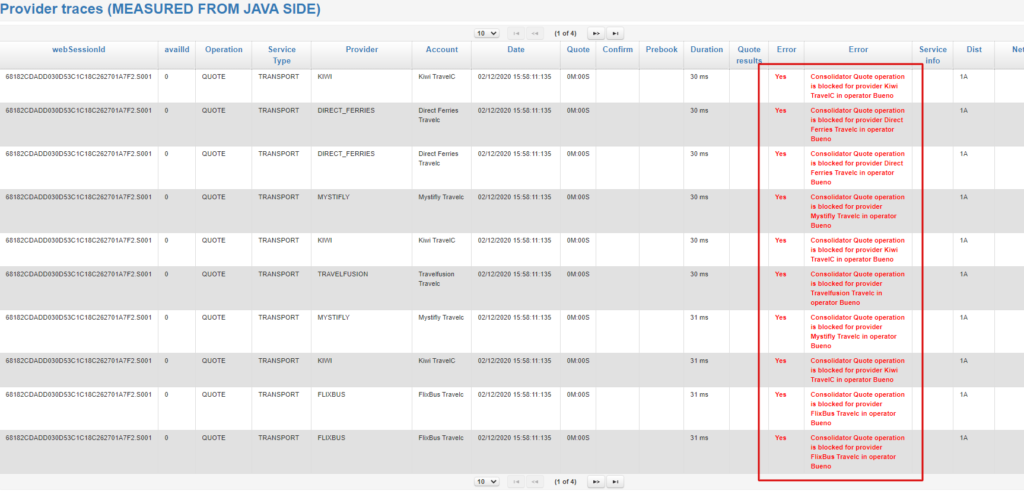Click the Service info column header
This screenshot has width=1024, height=494.
pyautogui.click(x=932, y=55)
